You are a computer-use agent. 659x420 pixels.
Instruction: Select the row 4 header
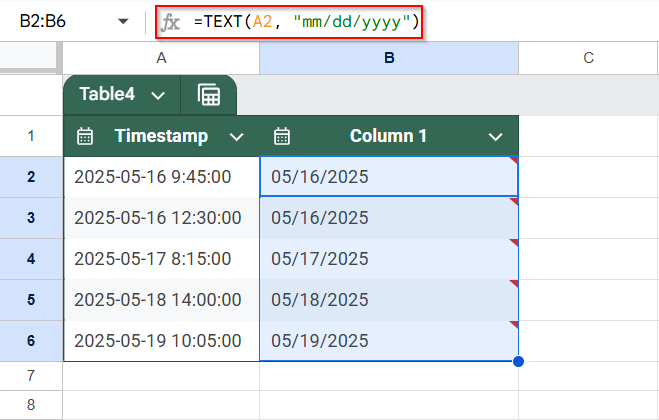31,259
